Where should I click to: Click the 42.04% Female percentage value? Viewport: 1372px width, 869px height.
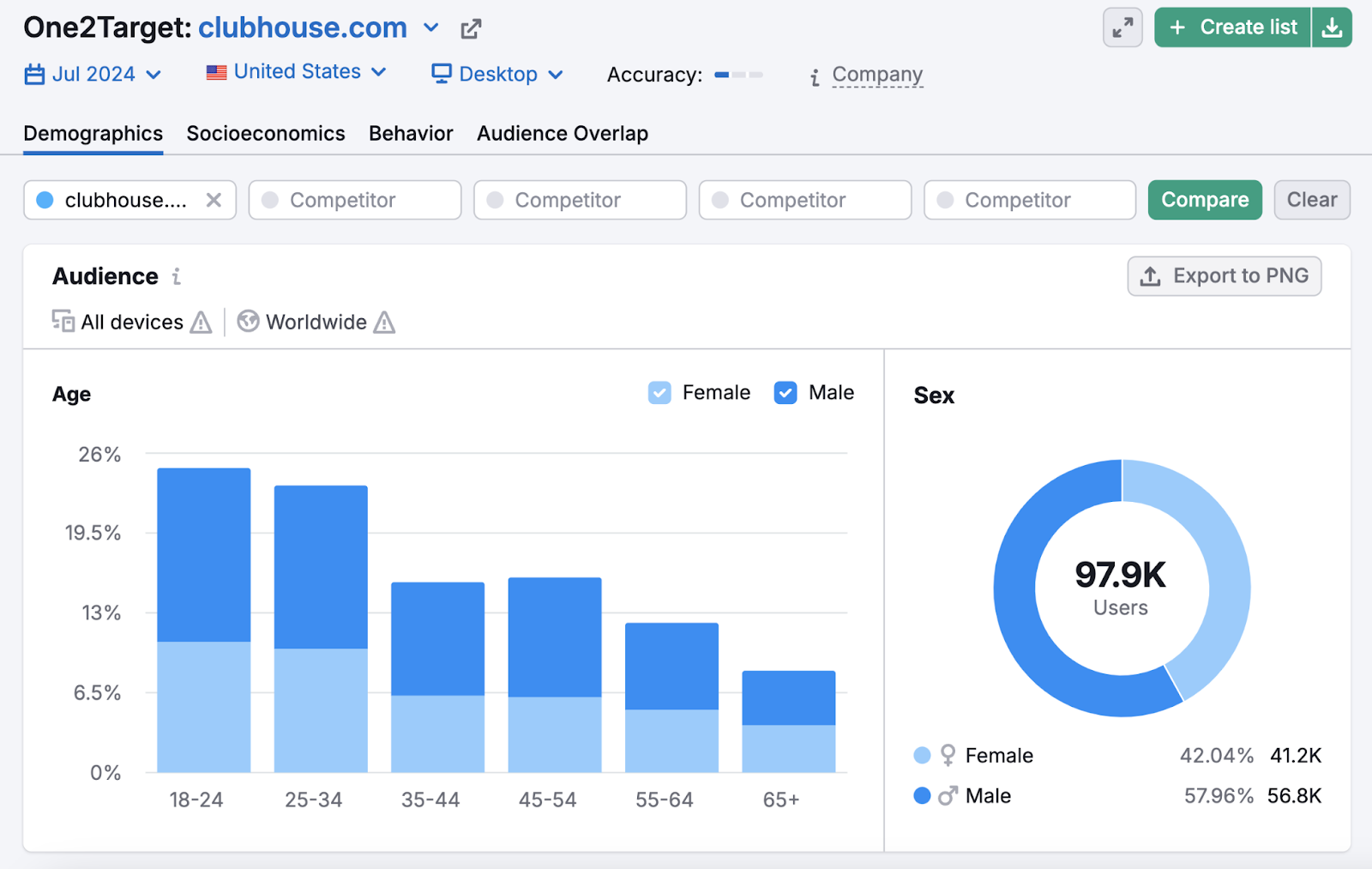1217,756
